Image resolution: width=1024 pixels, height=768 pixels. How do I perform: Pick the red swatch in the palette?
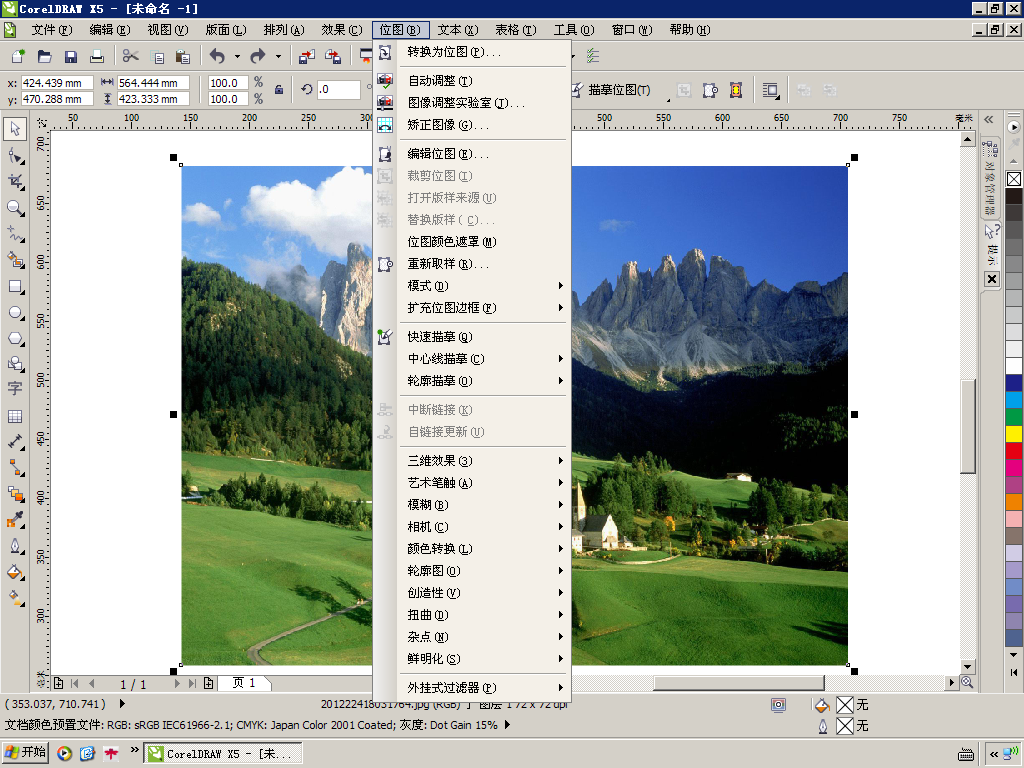pyautogui.click(x=1014, y=451)
